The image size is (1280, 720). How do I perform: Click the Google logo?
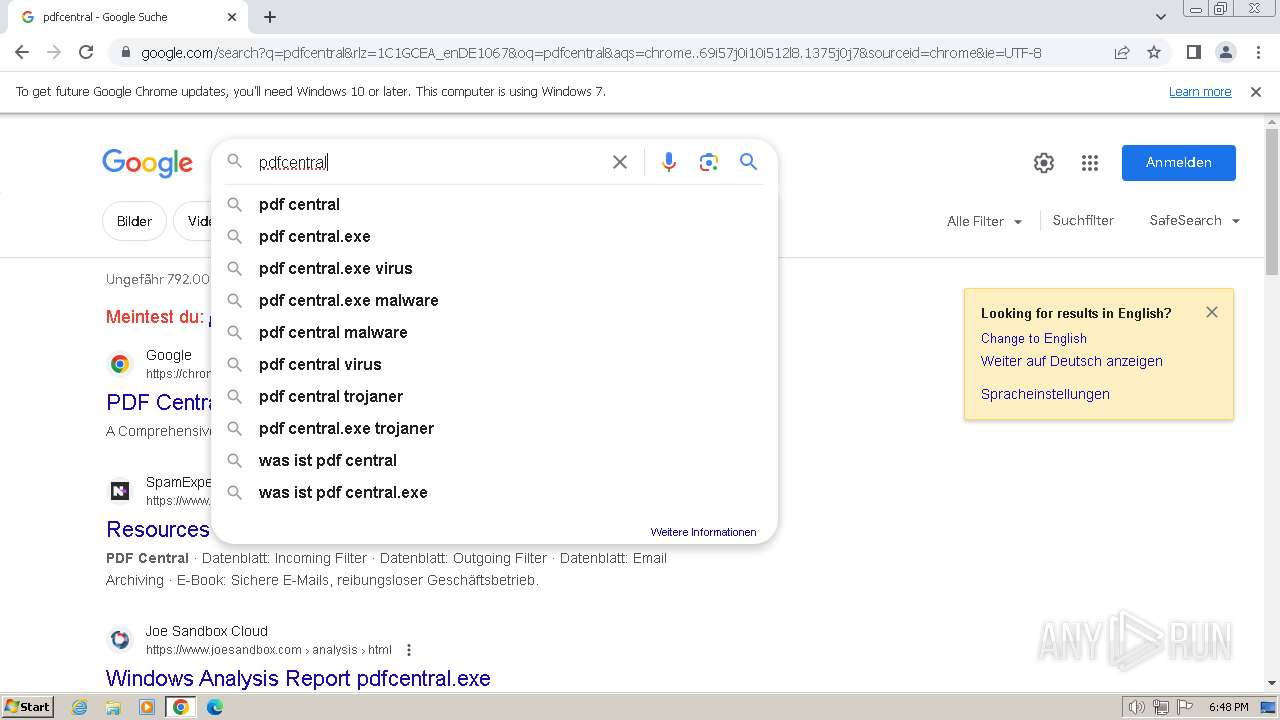pos(147,163)
